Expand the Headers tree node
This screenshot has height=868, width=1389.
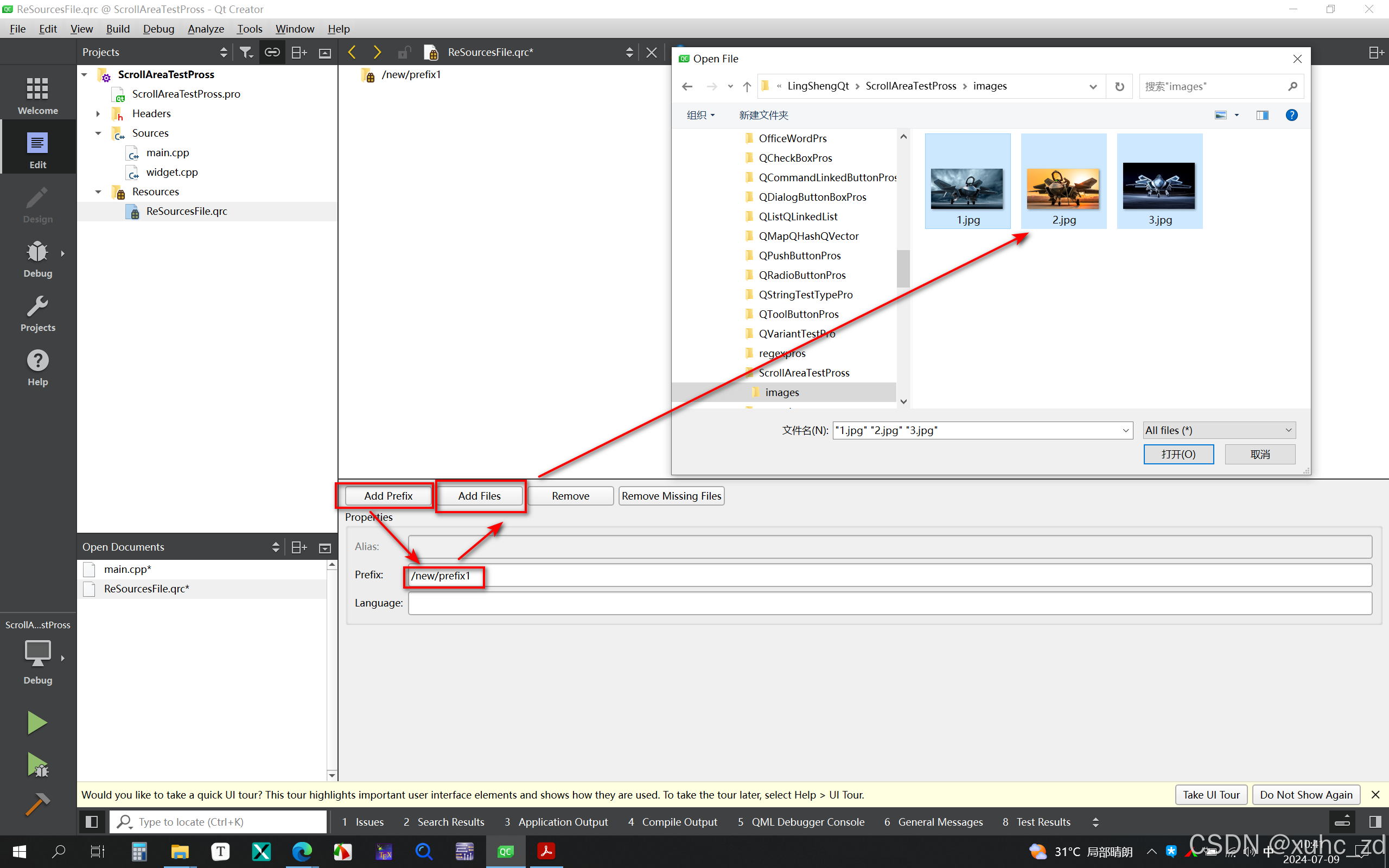[98, 114]
